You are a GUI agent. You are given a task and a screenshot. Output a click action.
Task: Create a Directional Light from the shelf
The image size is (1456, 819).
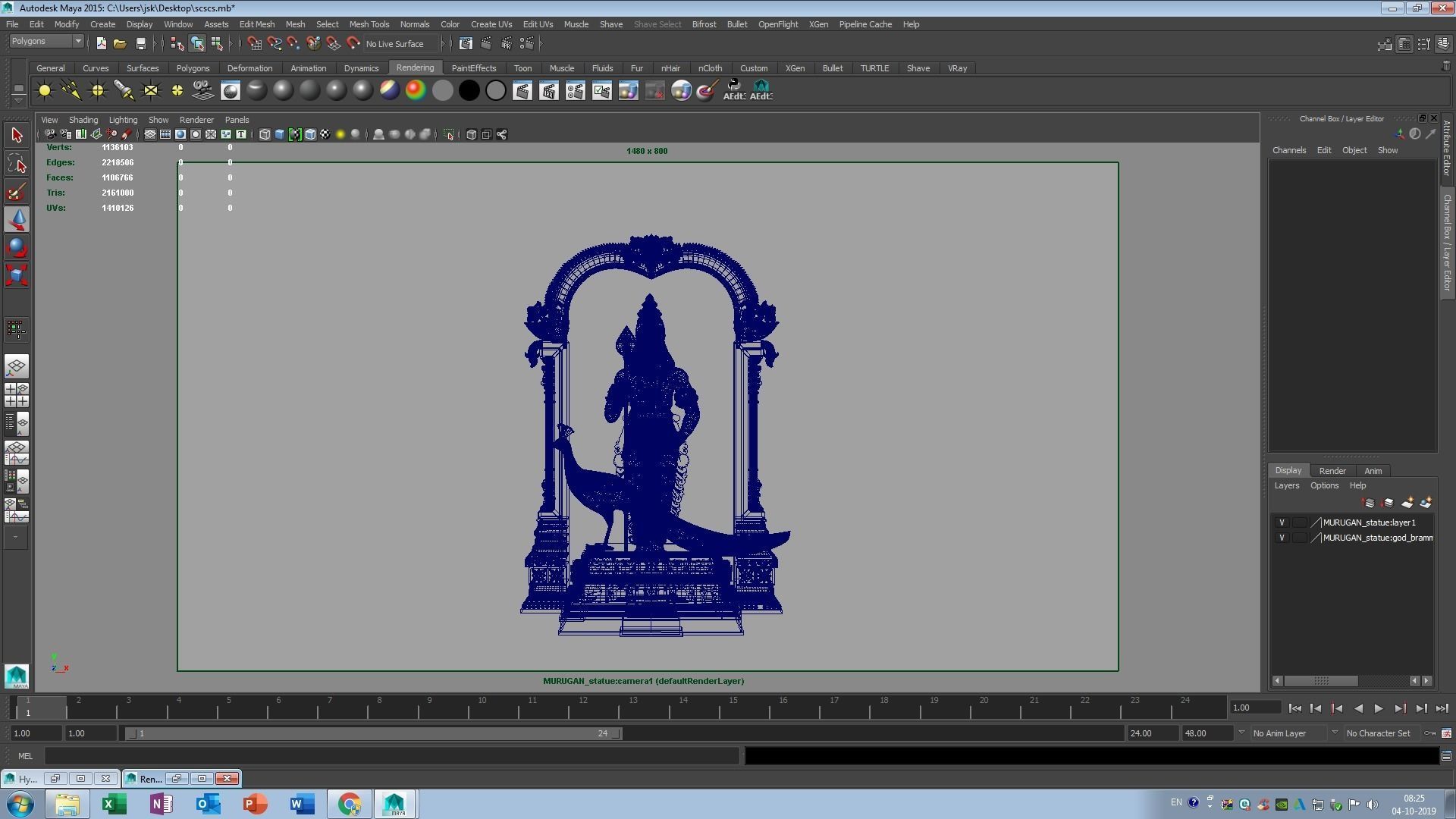click(x=71, y=91)
